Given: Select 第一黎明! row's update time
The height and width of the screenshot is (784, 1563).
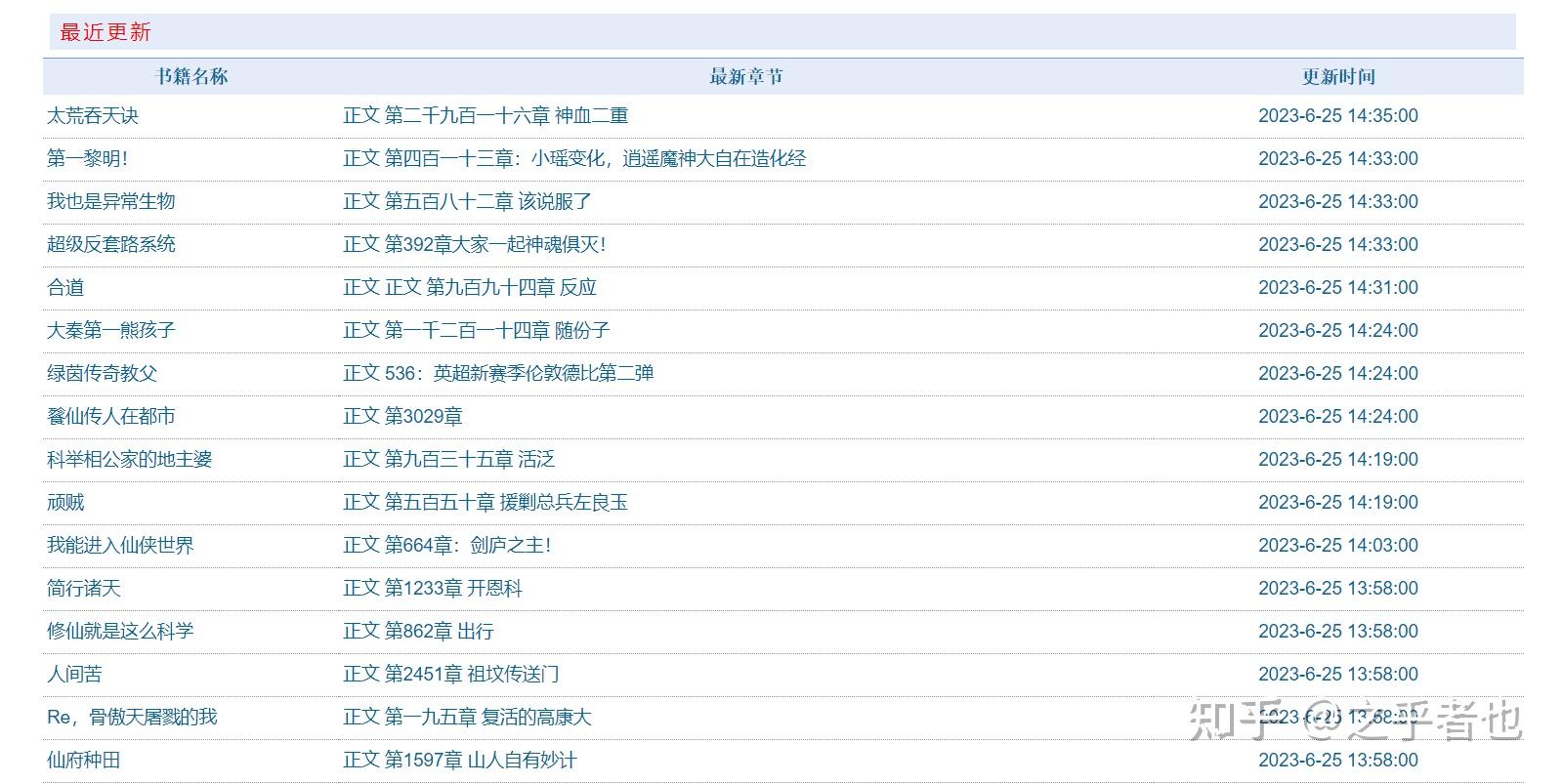Looking at the screenshot, I should pyautogui.click(x=1338, y=158).
